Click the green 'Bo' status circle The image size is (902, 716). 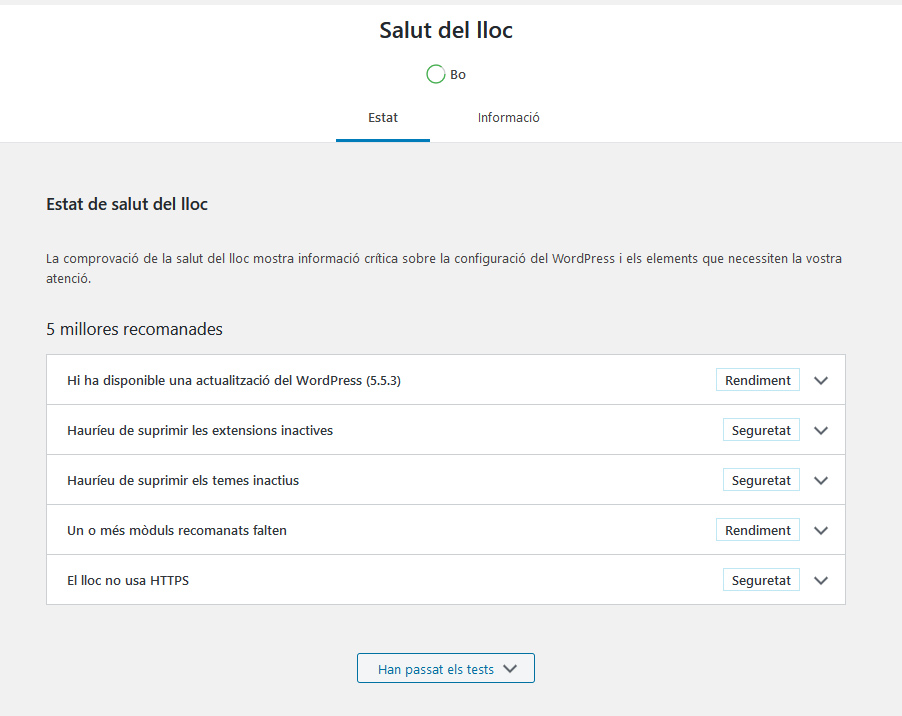coord(435,75)
